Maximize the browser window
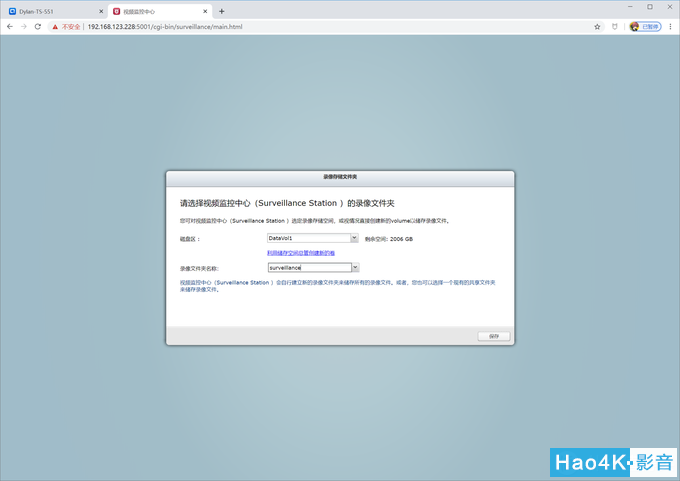Viewport: 680px width, 481px height. point(650,7)
